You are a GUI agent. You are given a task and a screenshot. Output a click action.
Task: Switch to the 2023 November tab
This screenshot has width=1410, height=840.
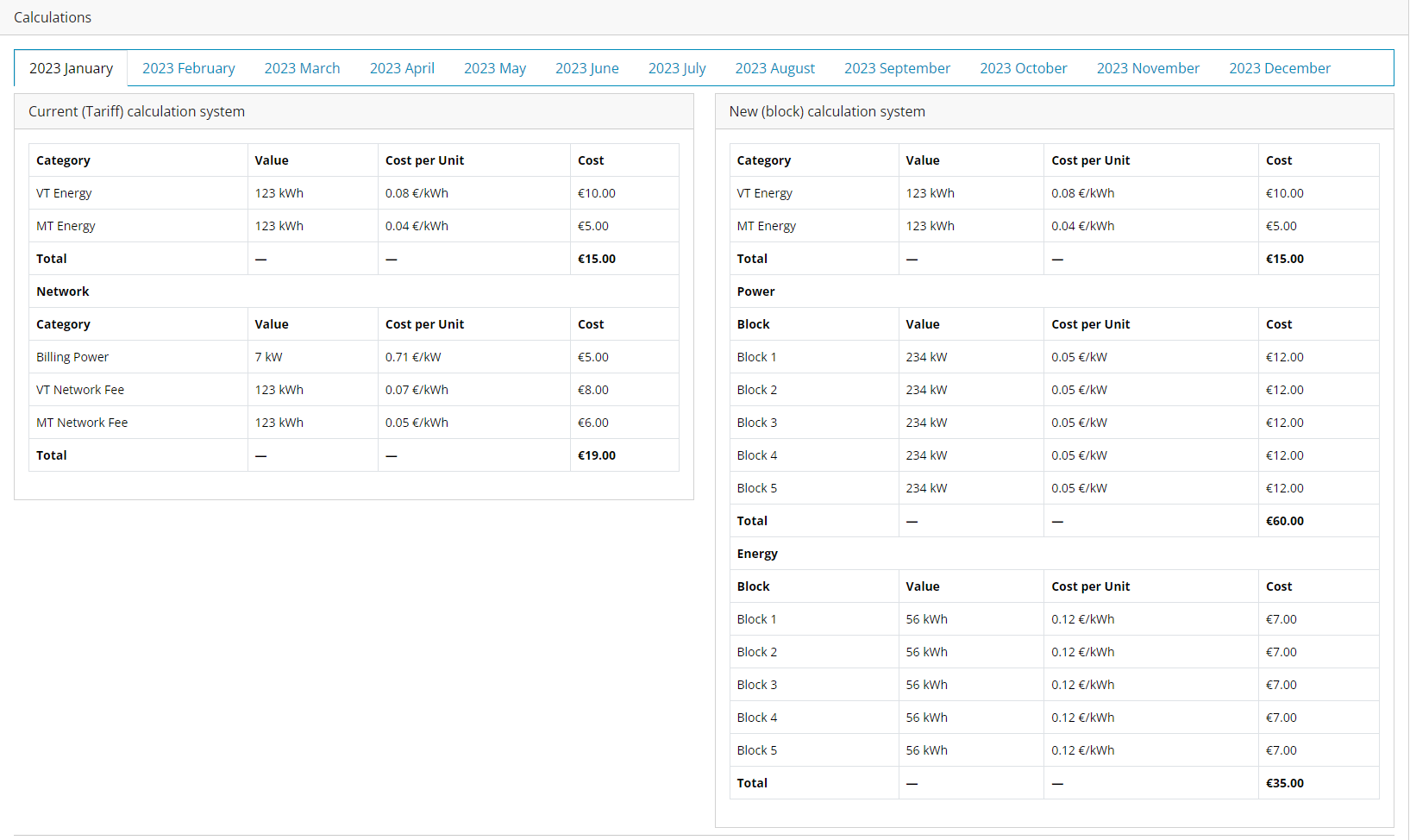click(1148, 68)
